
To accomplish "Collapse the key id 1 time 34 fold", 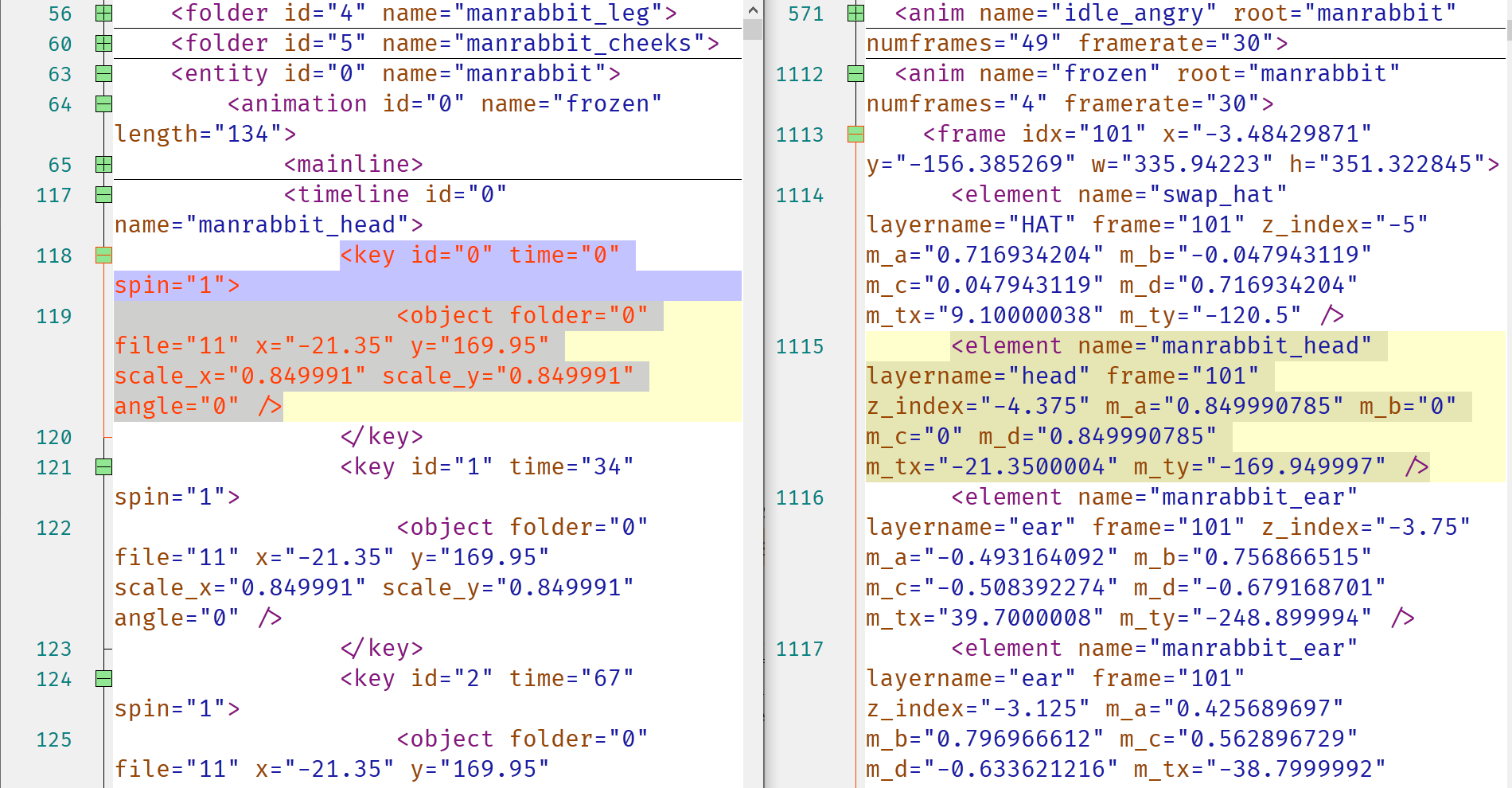I will pos(103,467).
